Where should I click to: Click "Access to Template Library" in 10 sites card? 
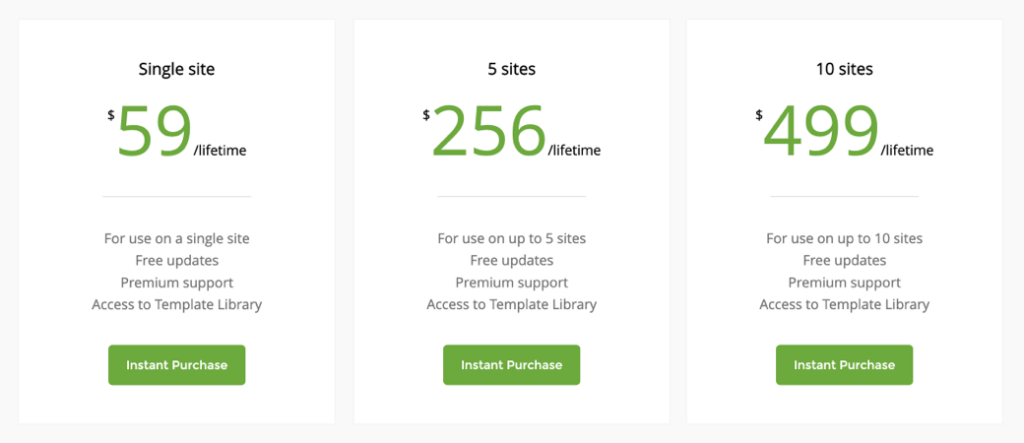844,305
